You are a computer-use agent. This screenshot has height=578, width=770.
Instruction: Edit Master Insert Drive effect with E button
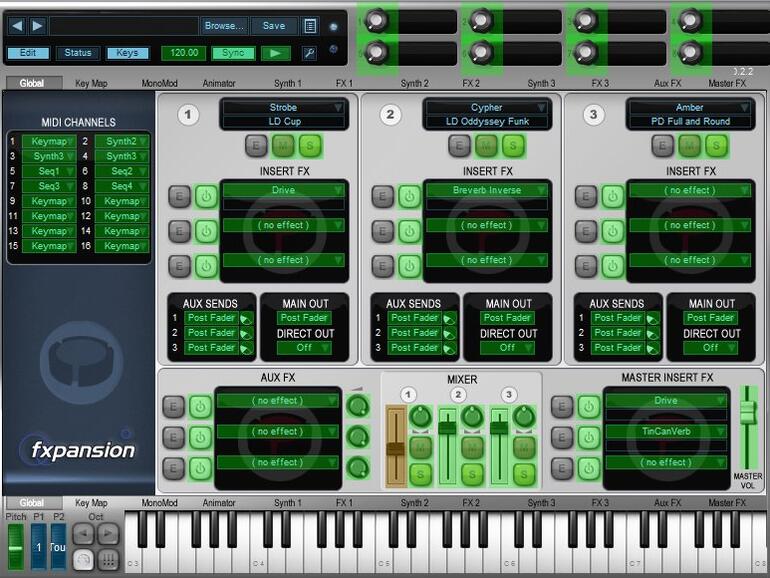(562, 407)
